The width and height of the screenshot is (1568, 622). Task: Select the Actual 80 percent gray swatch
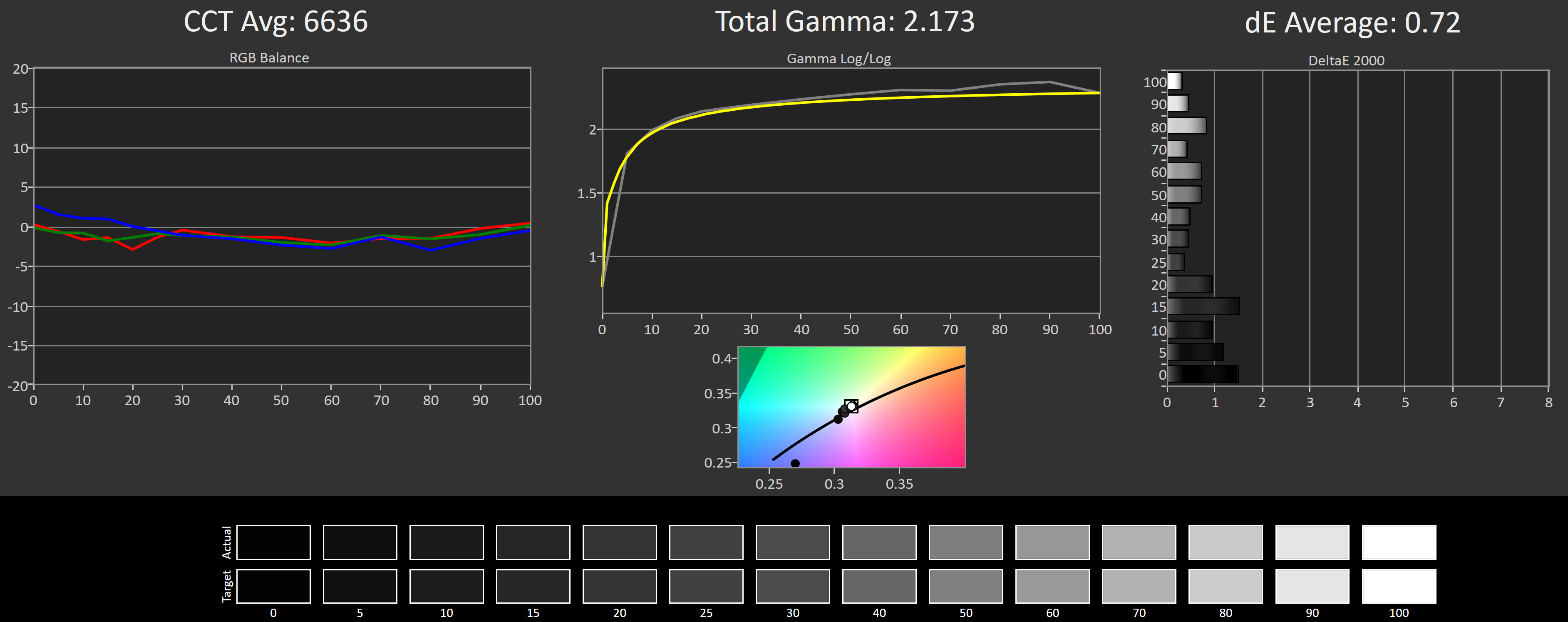pyautogui.click(x=1225, y=542)
